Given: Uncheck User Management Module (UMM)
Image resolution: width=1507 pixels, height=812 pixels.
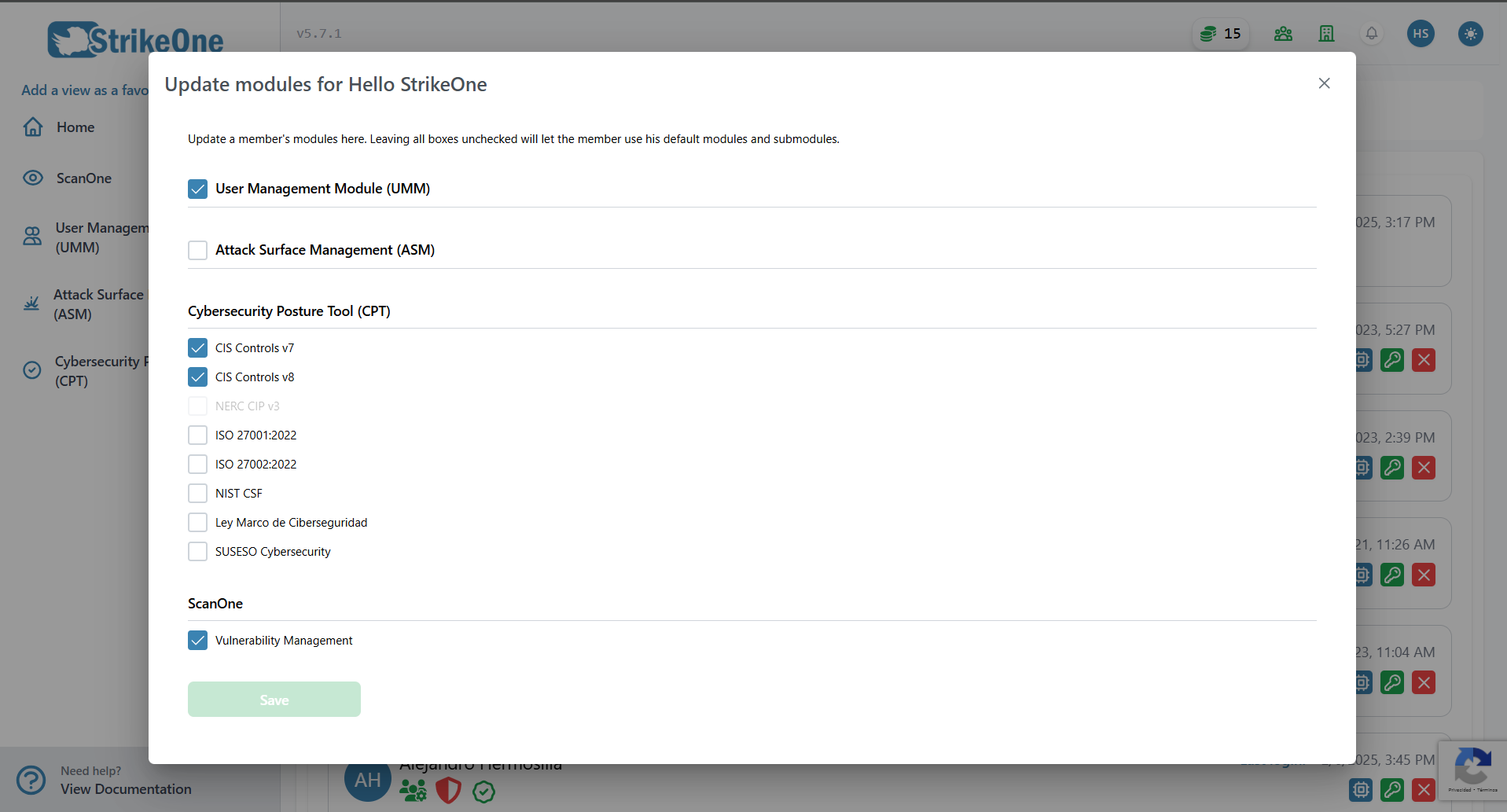Looking at the screenshot, I should click(197, 189).
